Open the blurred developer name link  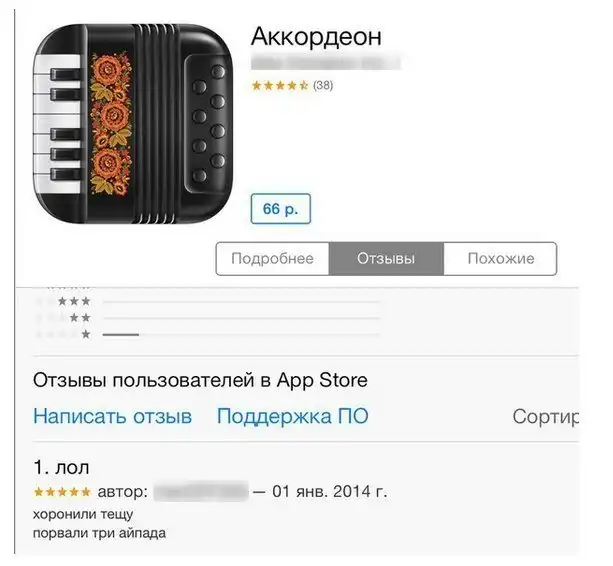[x=326, y=63]
